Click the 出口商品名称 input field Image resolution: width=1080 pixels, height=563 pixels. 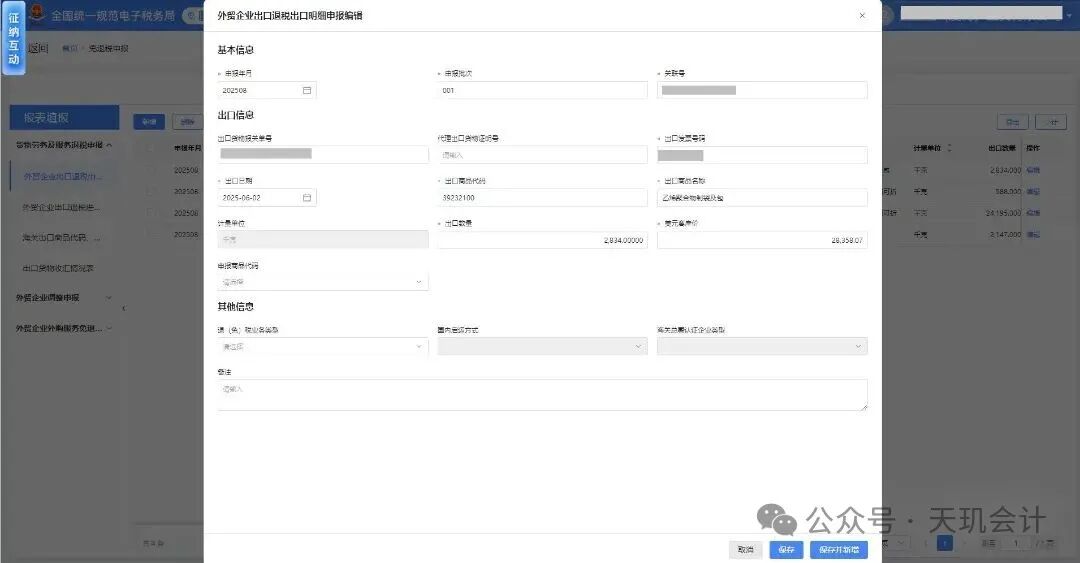click(762, 198)
